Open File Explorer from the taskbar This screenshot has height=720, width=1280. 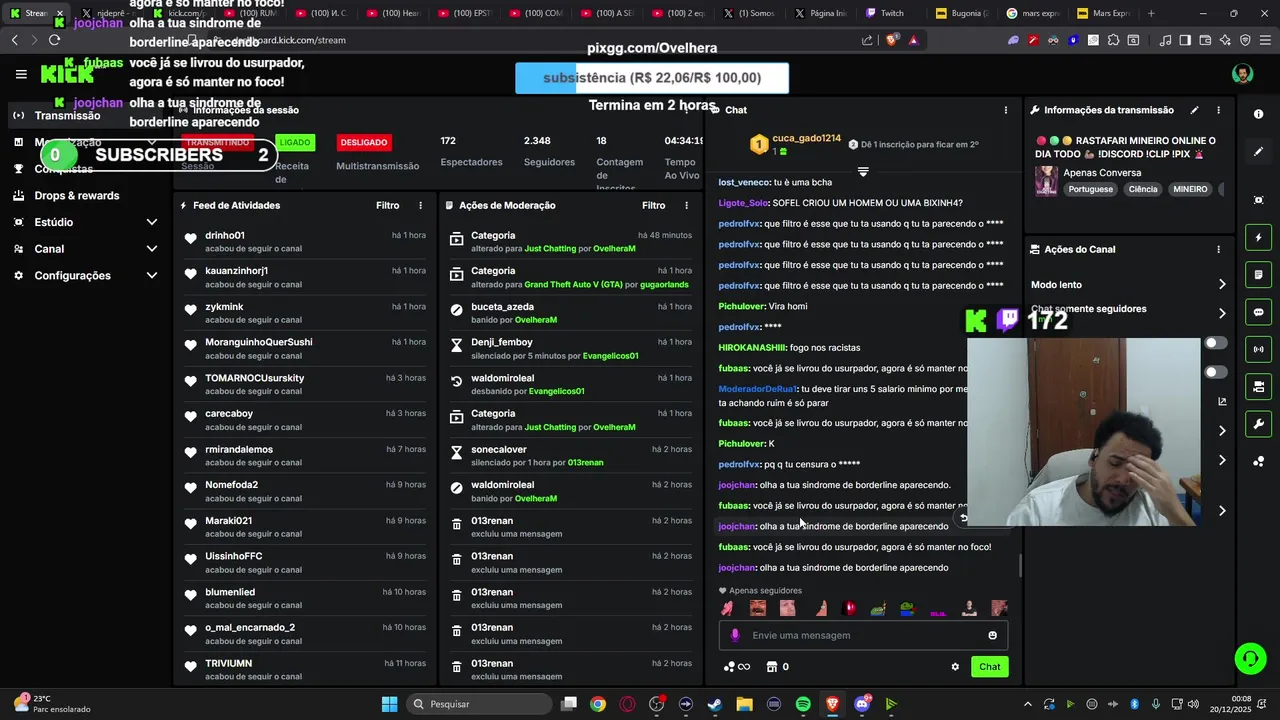(x=744, y=704)
